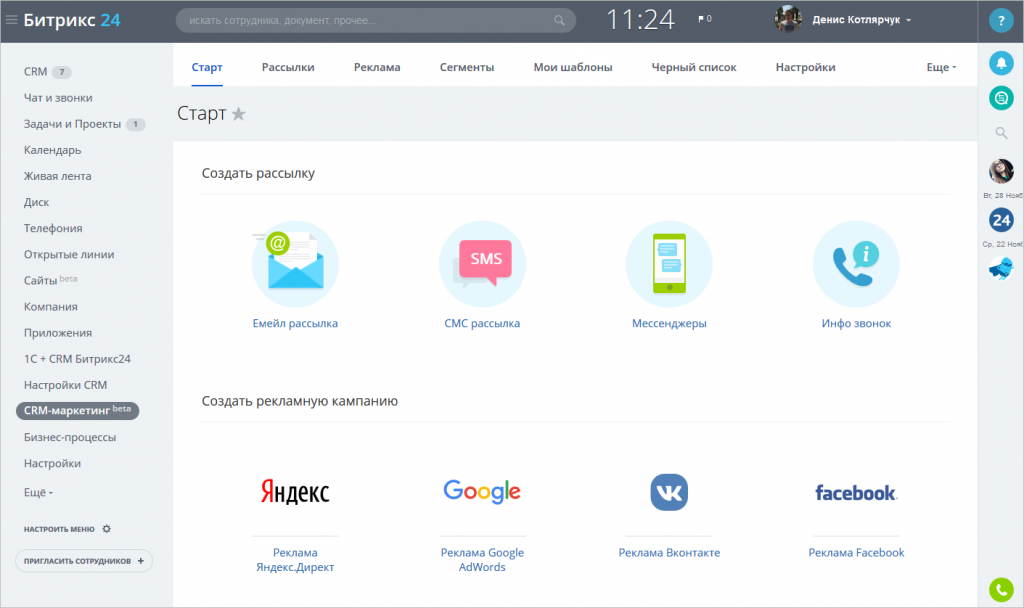Click Реклама Вконтакте link

click(669, 552)
